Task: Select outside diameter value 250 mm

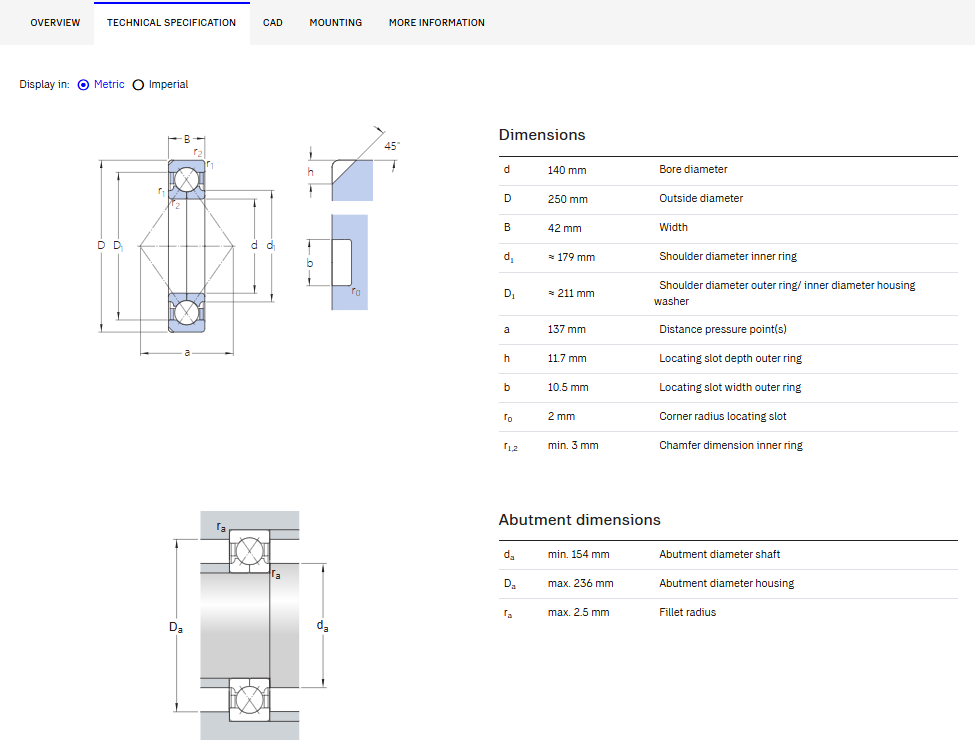Action: tap(567, 200)
